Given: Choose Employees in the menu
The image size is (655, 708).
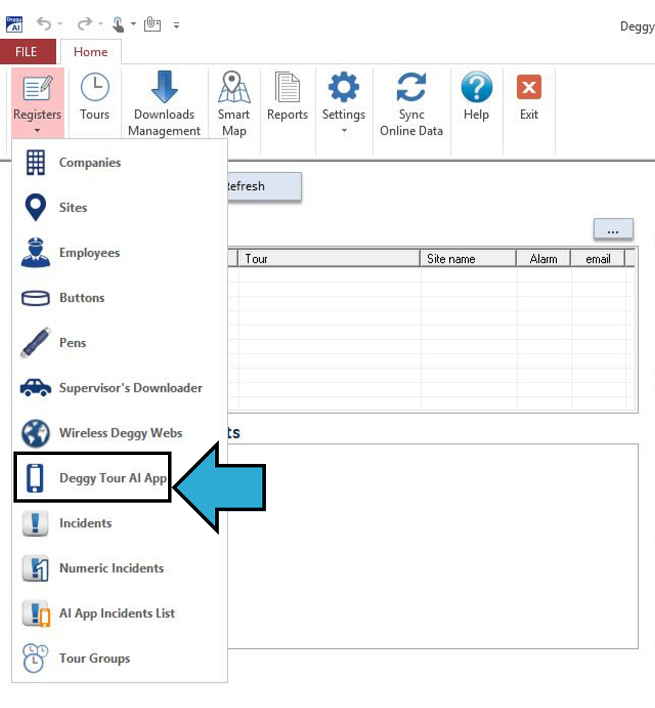Looking at the screenshot, I should point(120,253).
